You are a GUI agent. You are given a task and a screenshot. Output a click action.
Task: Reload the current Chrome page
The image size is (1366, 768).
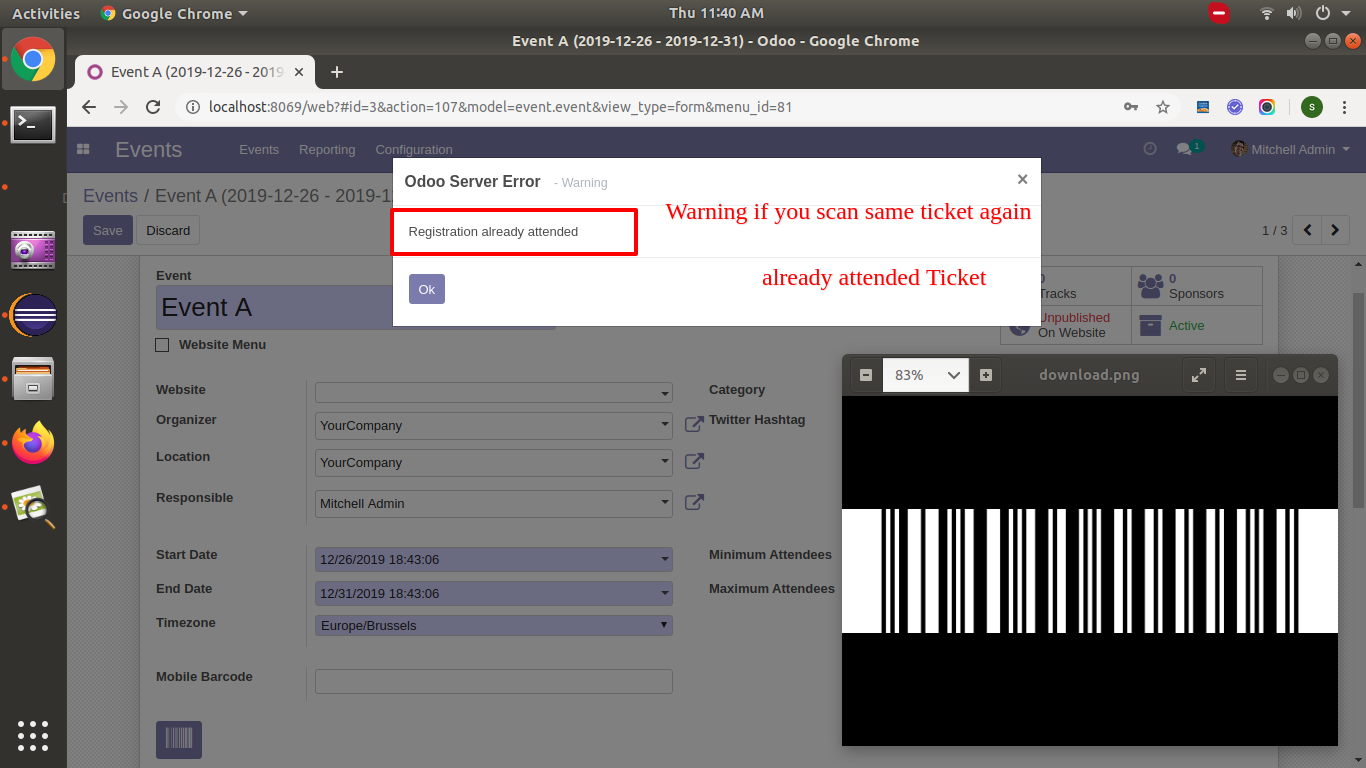pyautogui.click(x=153, y=107)
